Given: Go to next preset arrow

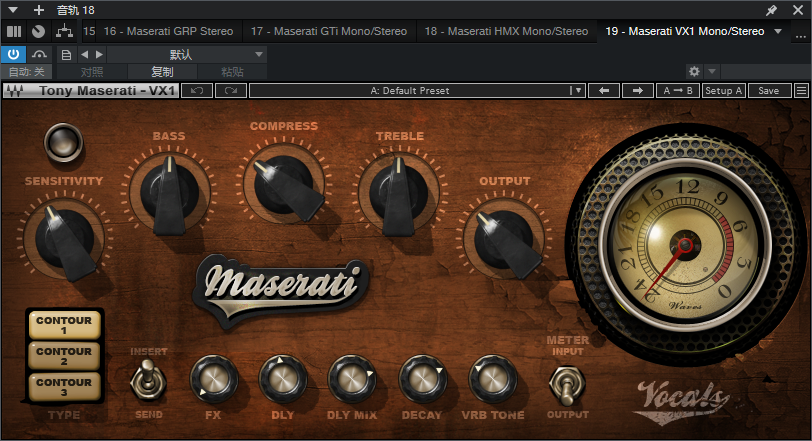Looking at the screenshot, I should [x=99, y=54].
